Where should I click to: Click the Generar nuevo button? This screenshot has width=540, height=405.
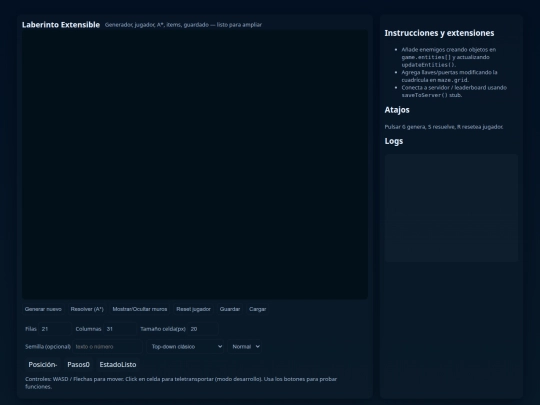click(x=43, y=309)
